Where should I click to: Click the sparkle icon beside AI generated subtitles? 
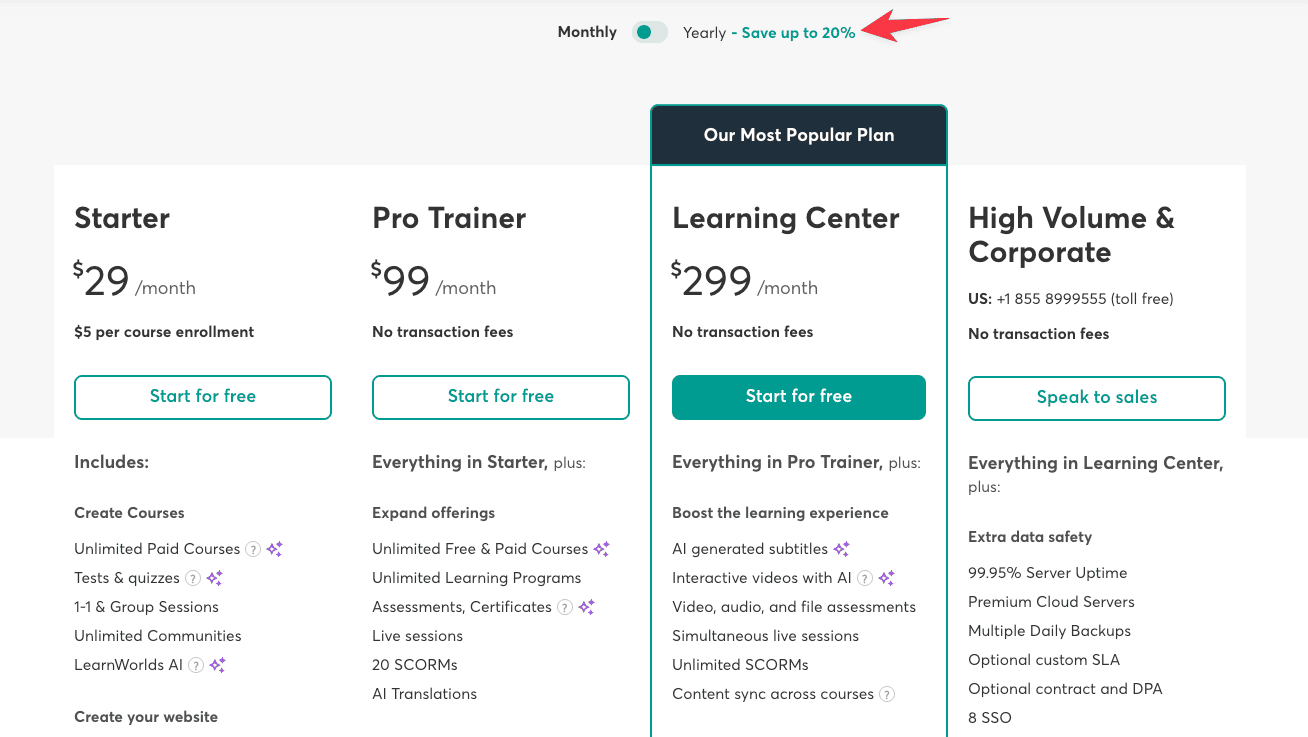[840, 548]
